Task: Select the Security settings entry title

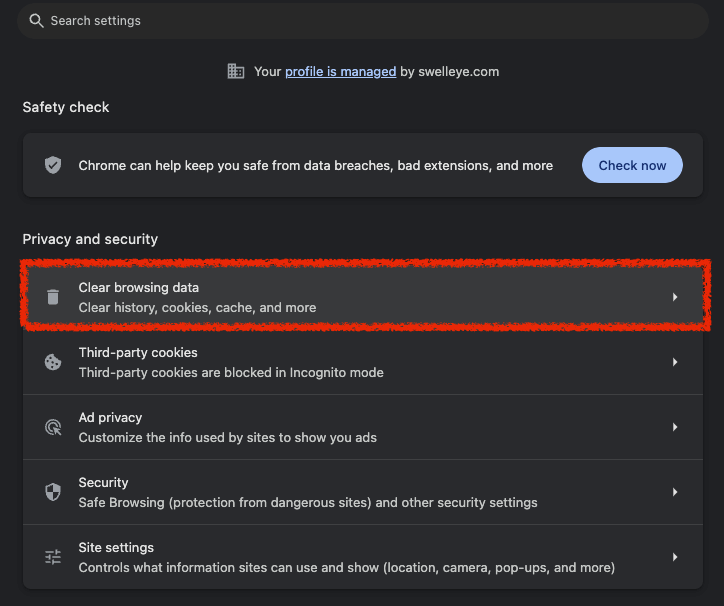Action: [104, 482]
